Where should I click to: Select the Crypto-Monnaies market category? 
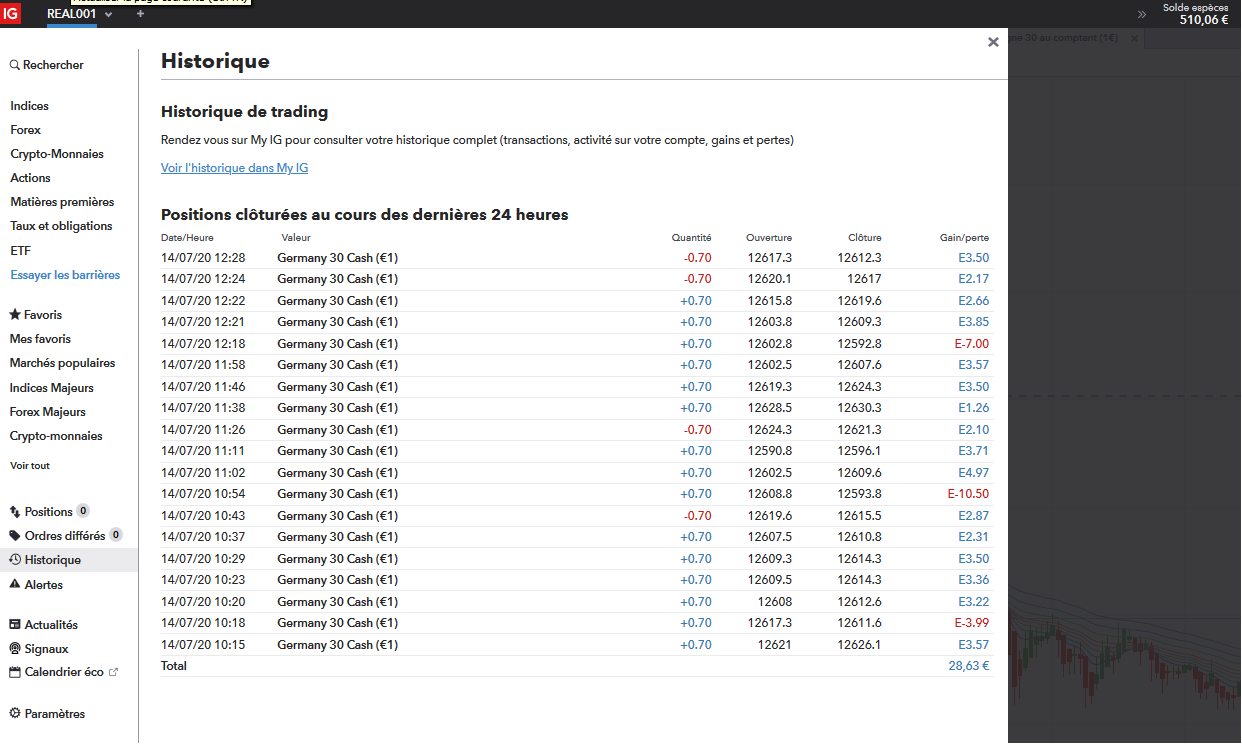point(57,154)
